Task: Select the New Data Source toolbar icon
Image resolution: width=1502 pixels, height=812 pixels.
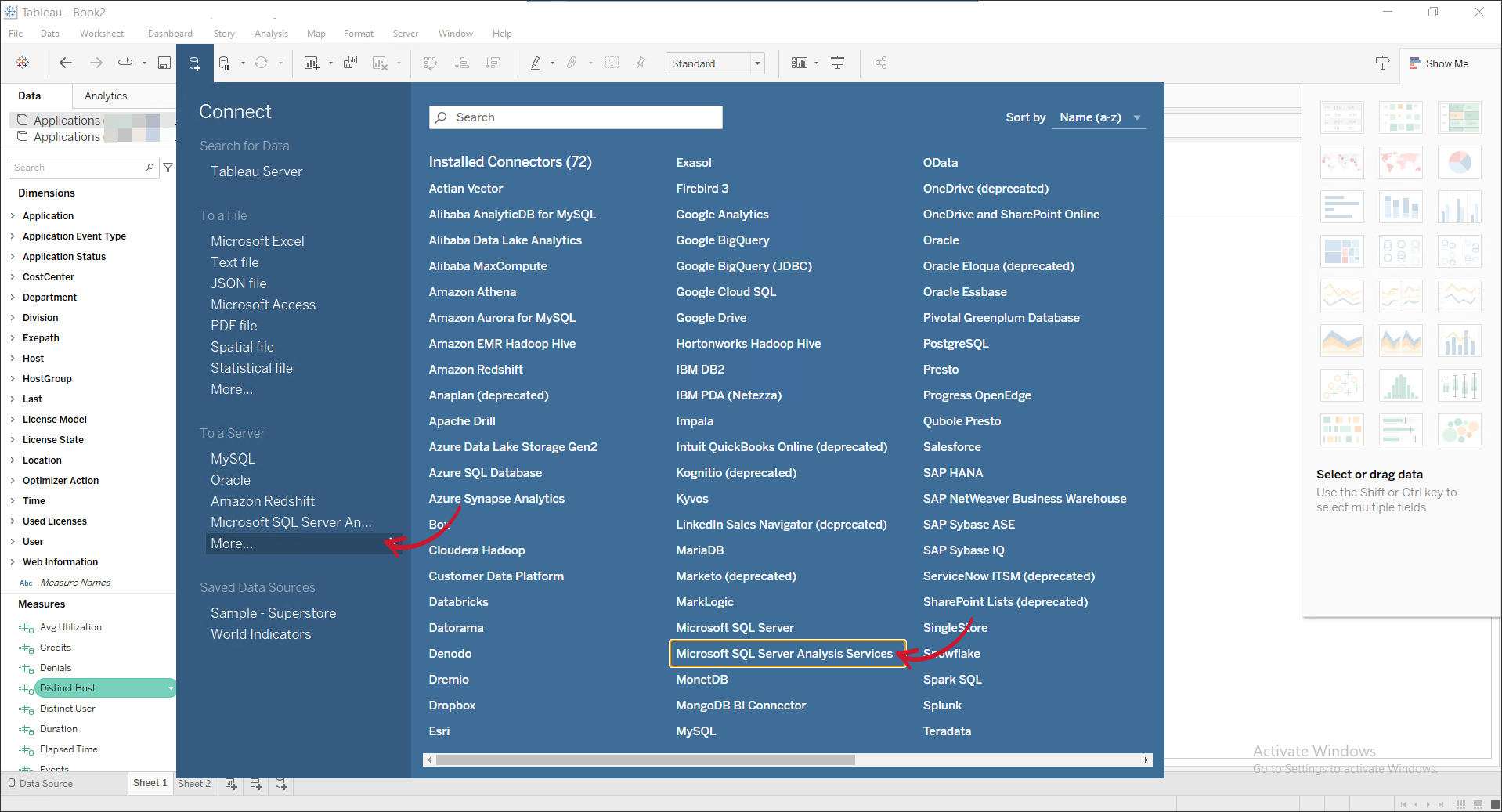Action: [x=194, y=63]
